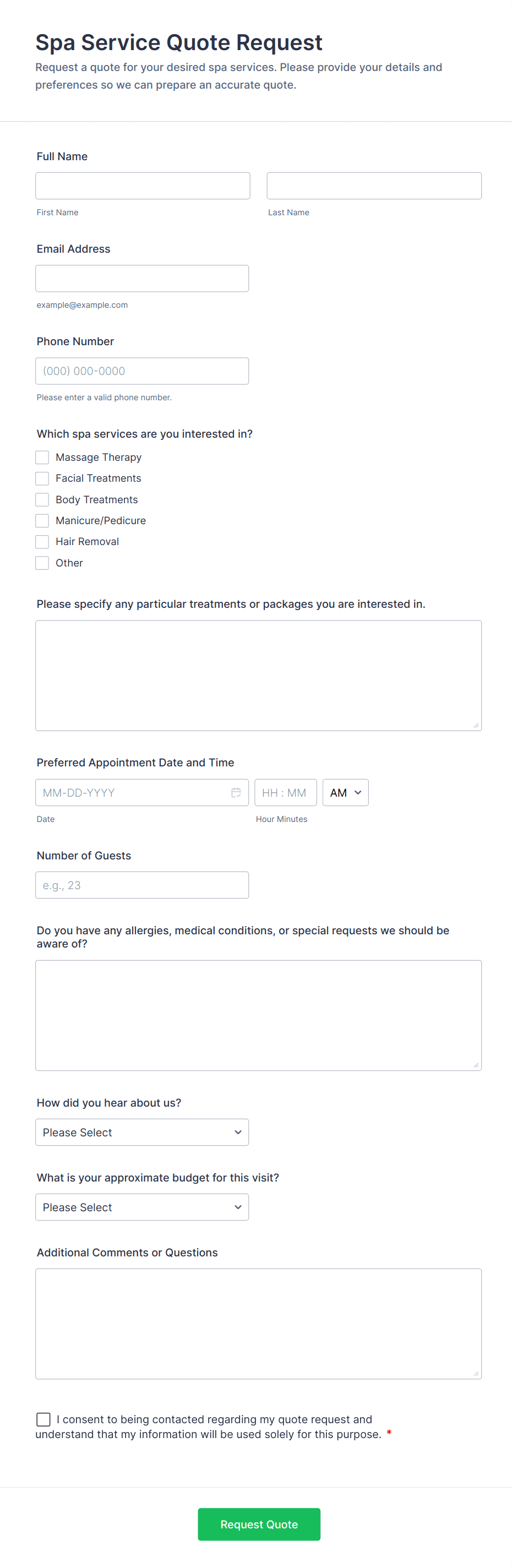Check the Massage Therapy checkbox
The image size is (512, 1568).
42,457
